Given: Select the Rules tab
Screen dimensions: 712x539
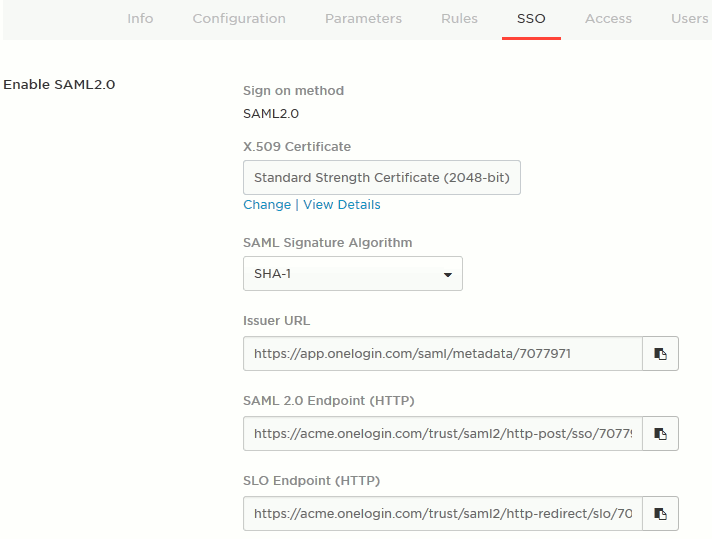Looking at the screenshot, I should 459,19.
